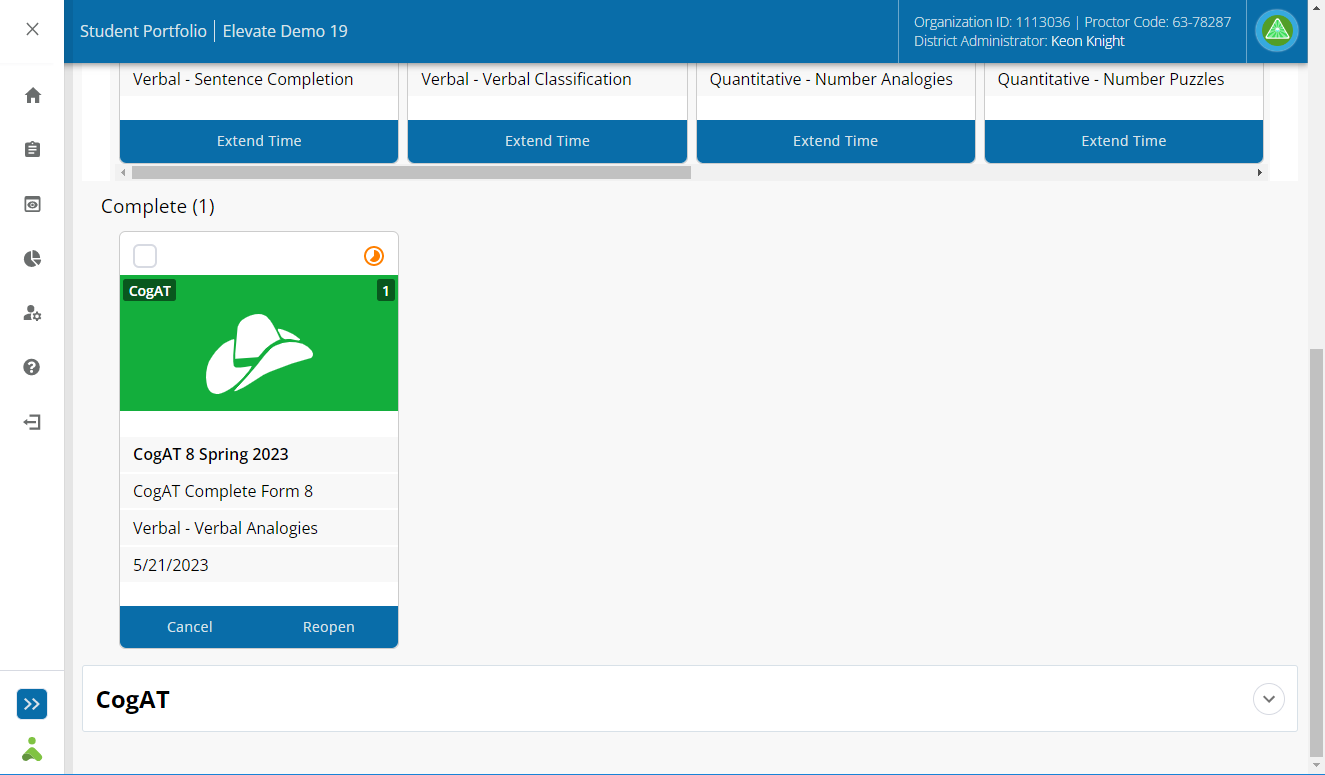This screenshot has width=1325, height=775.
Task: Expand the sidebar with the double-arrow button
Action: coord(32,704)
